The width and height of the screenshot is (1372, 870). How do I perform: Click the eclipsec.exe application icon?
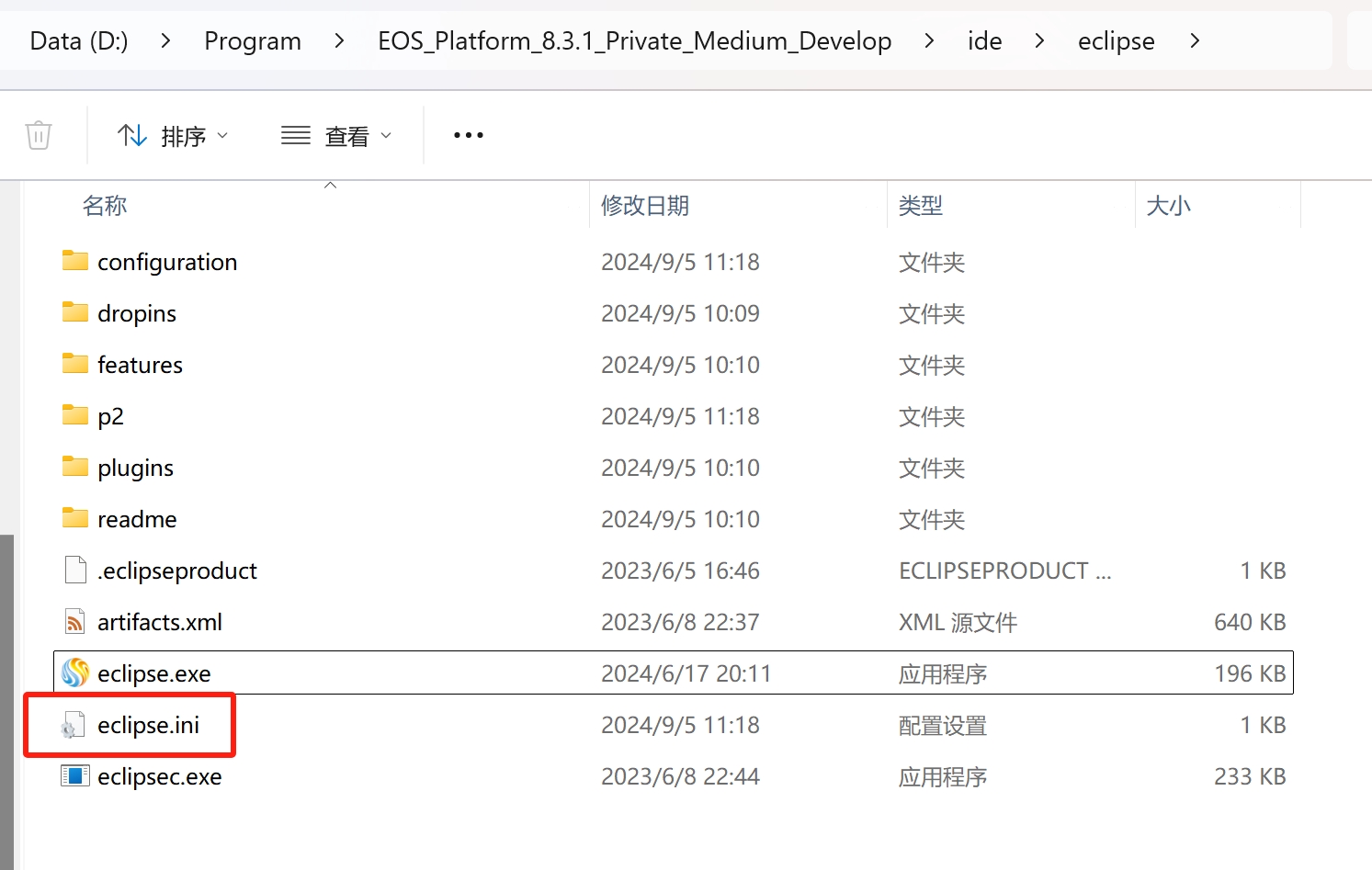(x=75, y=776)
